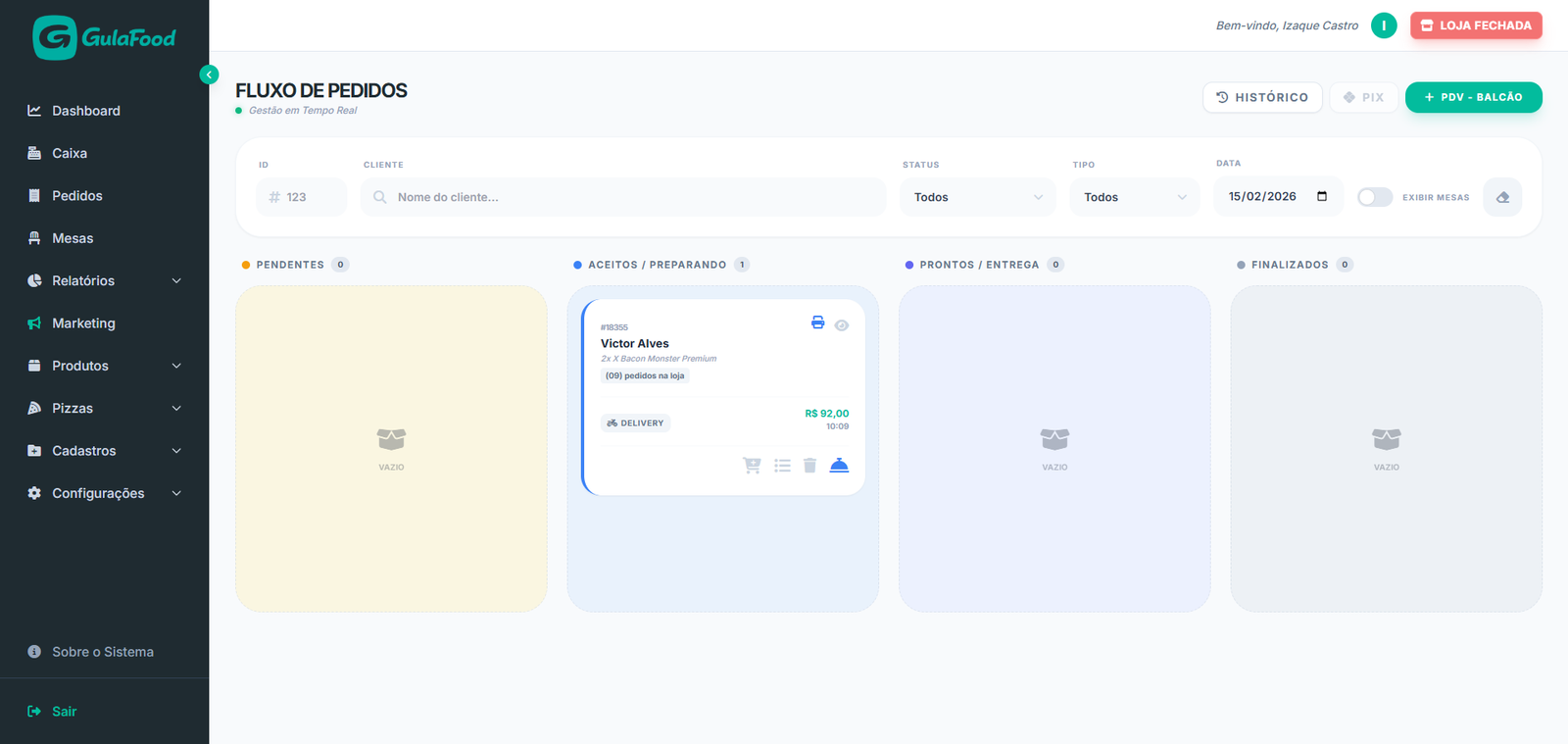Open the Histórico button
The height and width of the screenshot is (744, 1568).
[1262, 97]
